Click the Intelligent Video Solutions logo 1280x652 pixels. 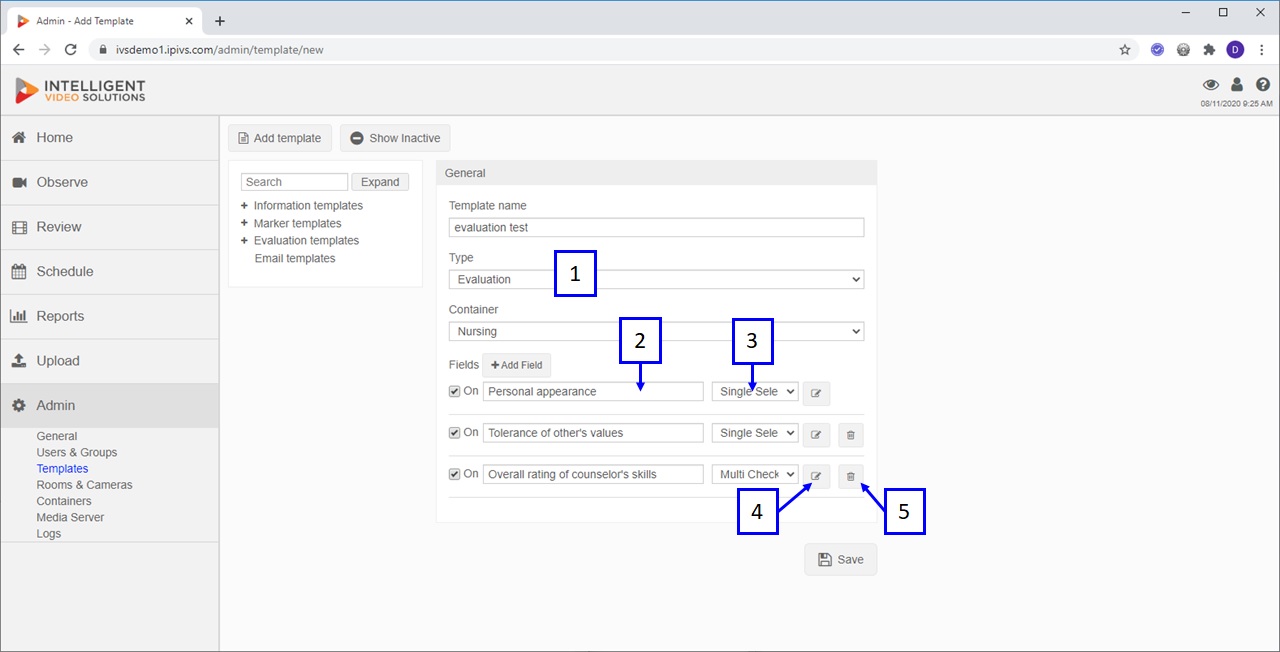80,91
